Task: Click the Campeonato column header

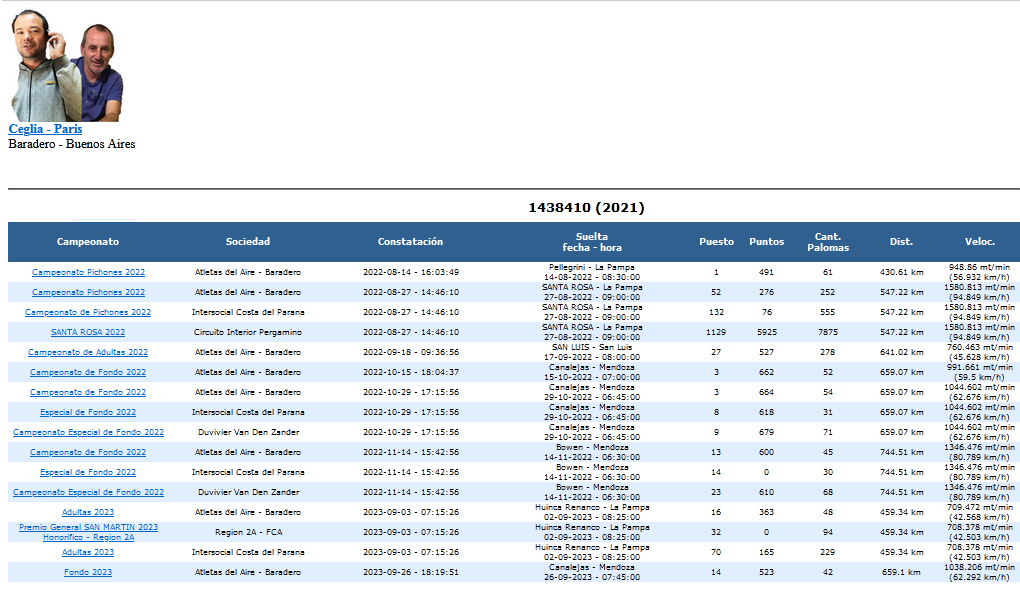Action: coord(88,242)
